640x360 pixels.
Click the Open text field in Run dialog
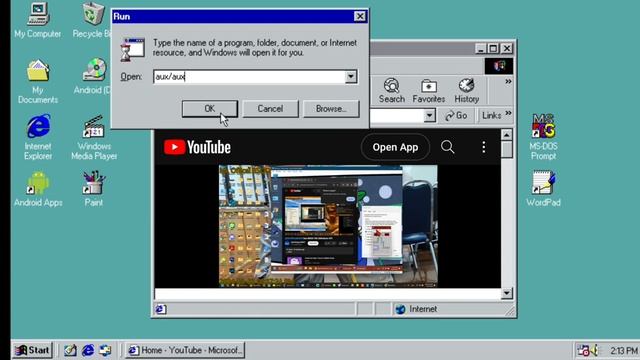click(249, 77)
